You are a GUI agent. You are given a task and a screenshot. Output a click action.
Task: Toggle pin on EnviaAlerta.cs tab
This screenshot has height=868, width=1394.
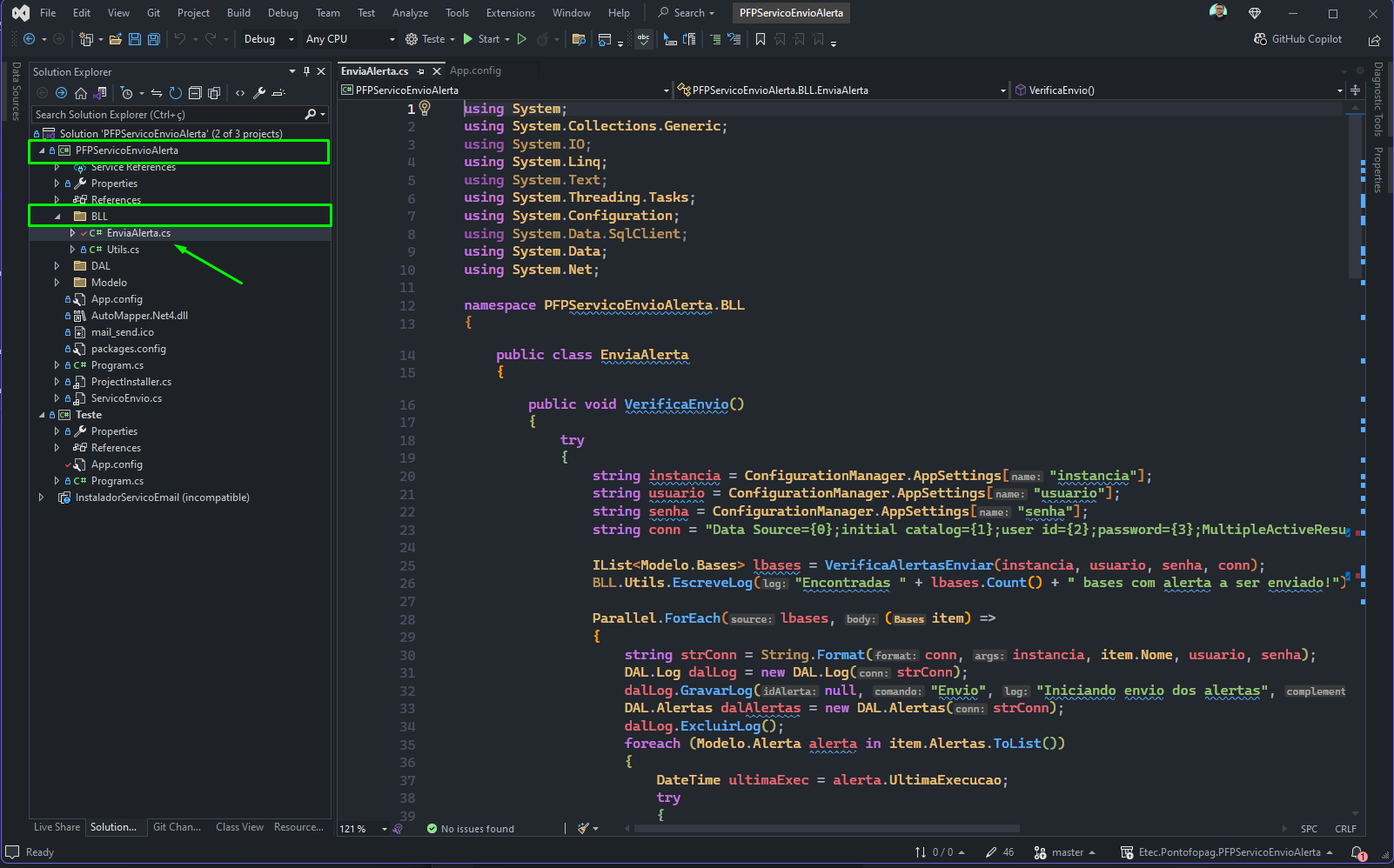coord(421,71)
